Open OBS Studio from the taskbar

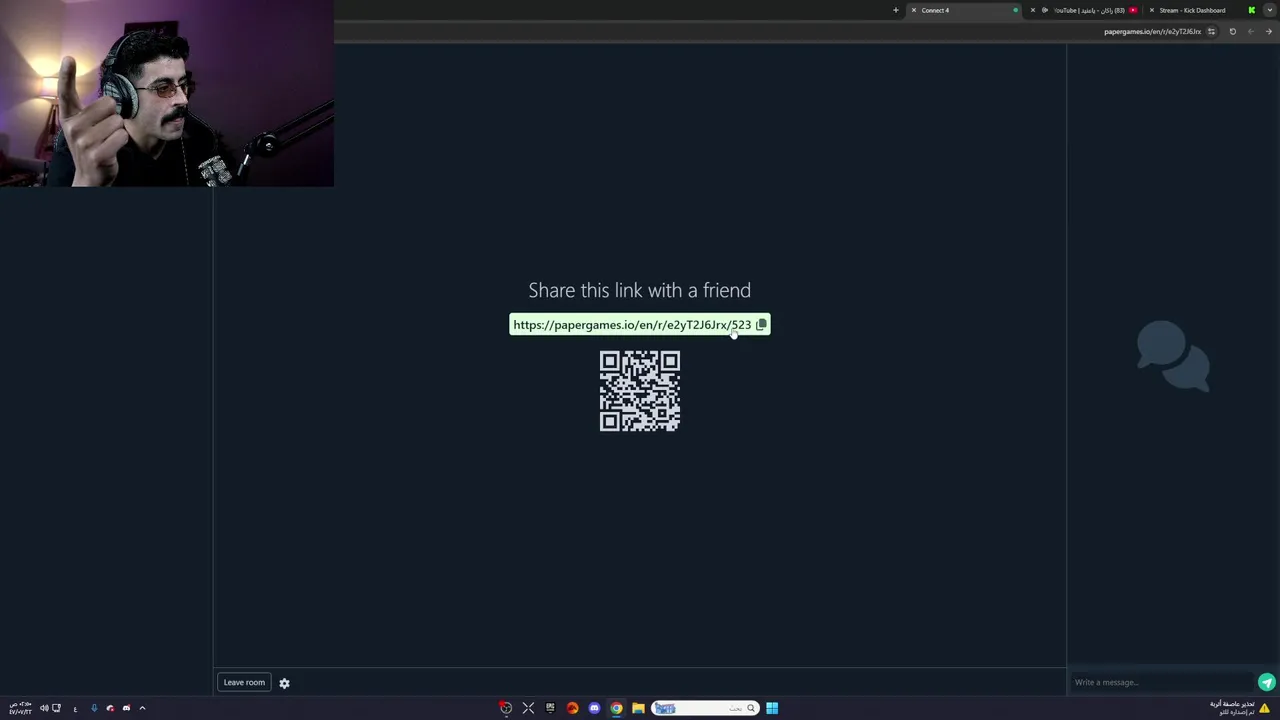(506, 708)
